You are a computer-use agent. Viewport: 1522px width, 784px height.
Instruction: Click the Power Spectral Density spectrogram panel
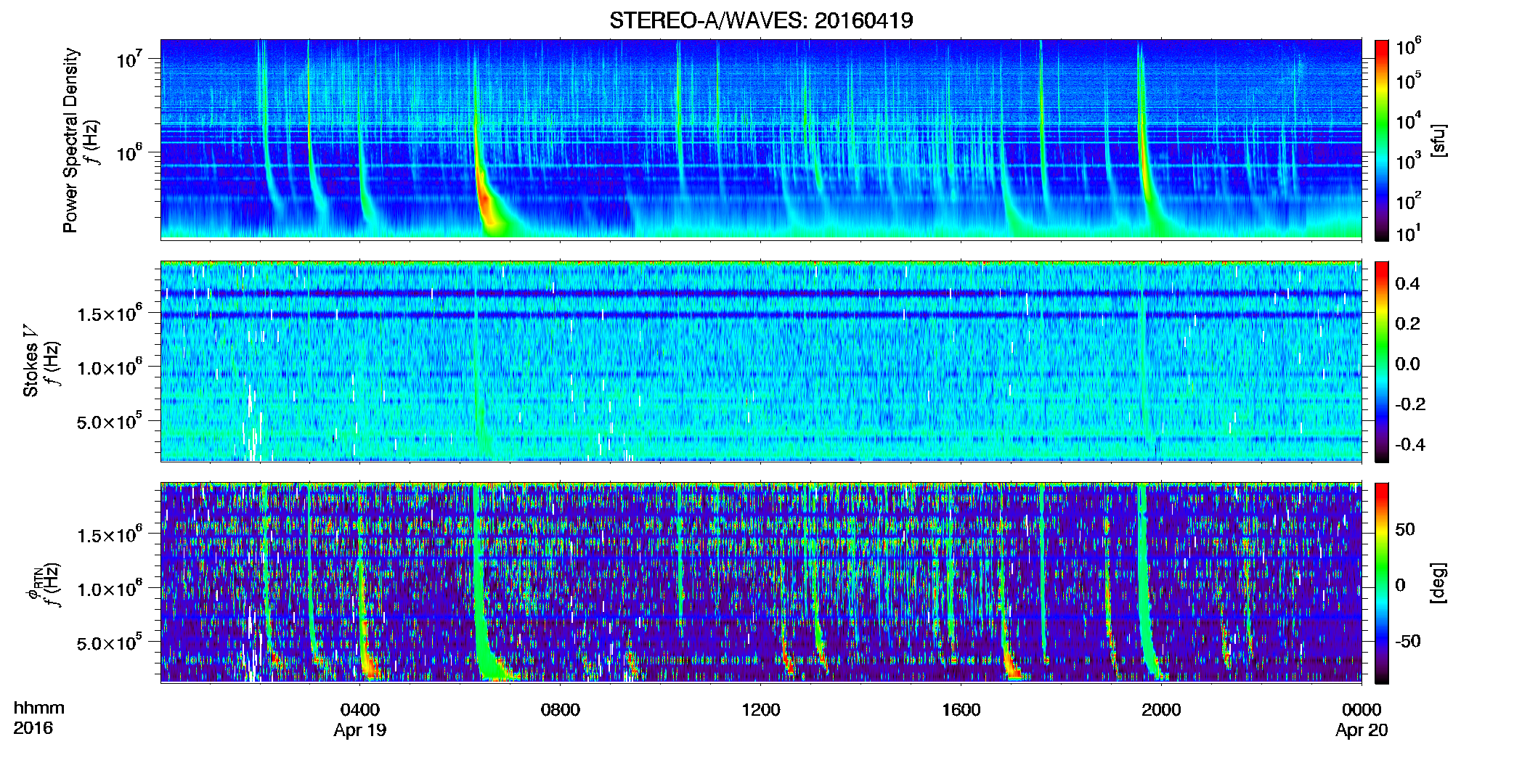[x=761, y=139]
